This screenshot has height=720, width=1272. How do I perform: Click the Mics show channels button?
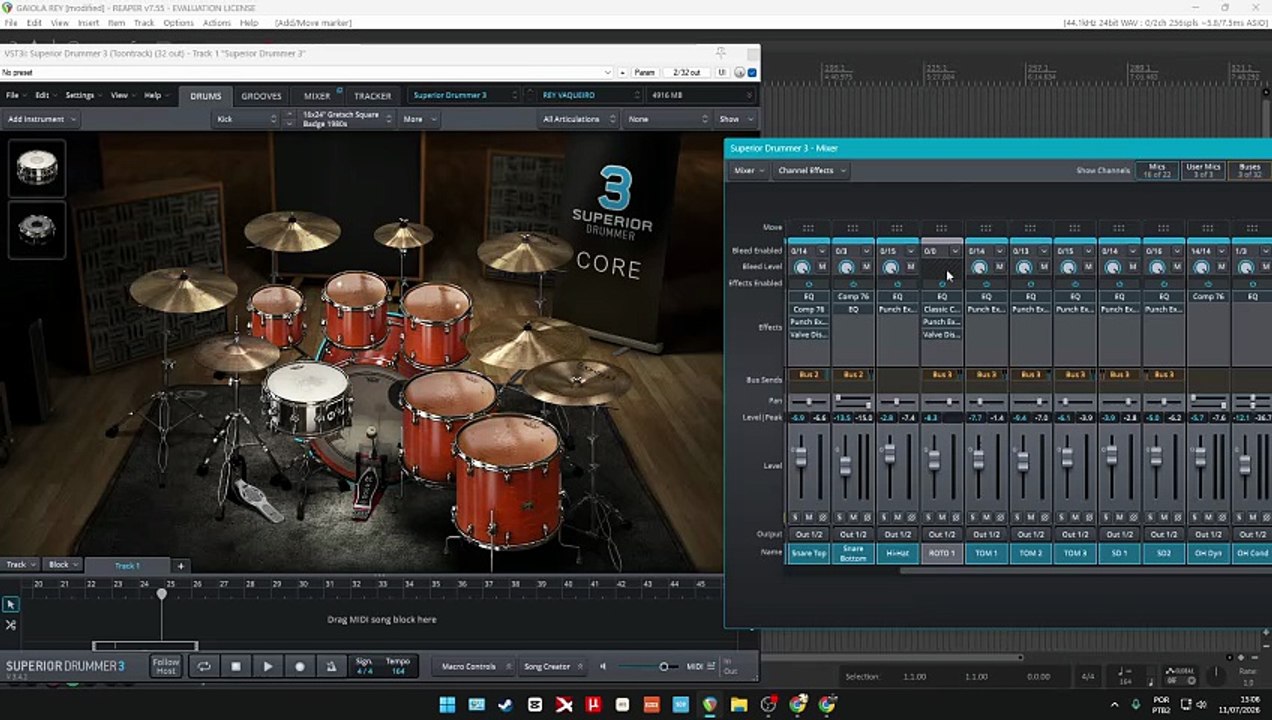(x=1157, y=171)
